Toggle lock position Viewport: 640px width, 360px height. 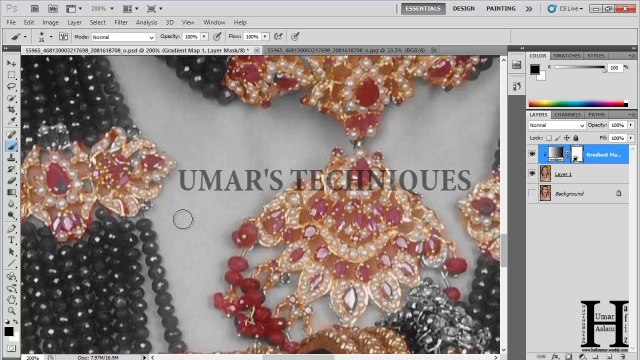coord(567,138)
